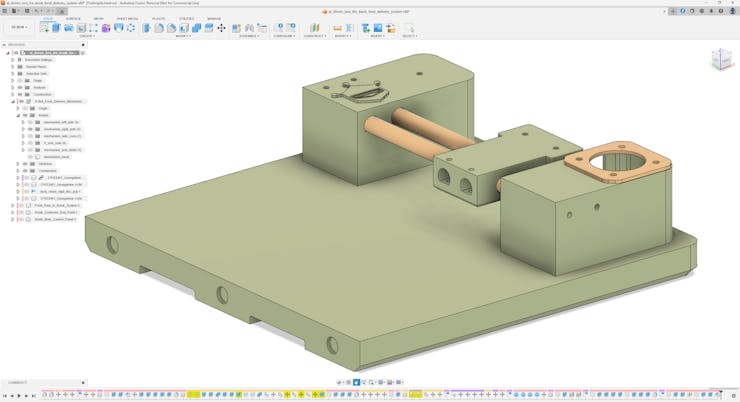Toggle visibility of the Origin folder

click(x=20, y=81)
